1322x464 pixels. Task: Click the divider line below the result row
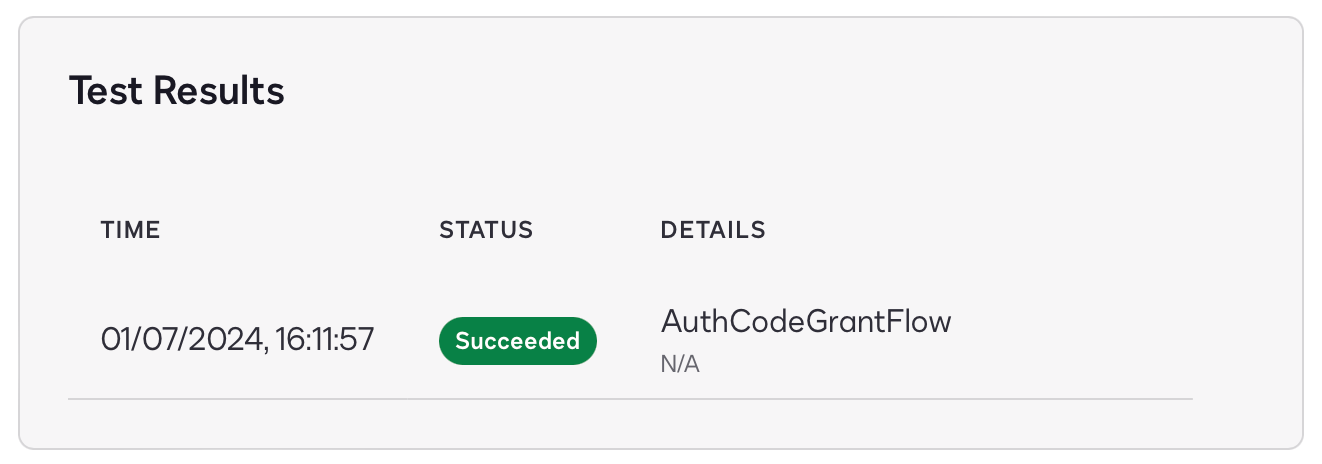(x=630, y=399)
